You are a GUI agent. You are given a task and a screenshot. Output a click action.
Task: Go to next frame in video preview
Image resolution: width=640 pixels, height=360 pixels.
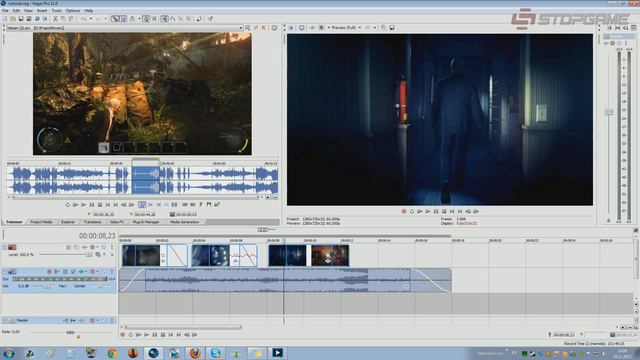[x=476, y=211]
